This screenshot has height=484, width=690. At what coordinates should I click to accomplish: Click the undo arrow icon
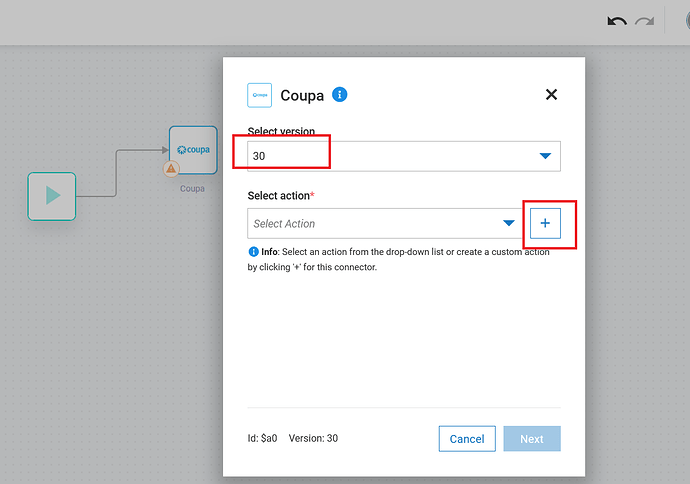tap(617, 21)
